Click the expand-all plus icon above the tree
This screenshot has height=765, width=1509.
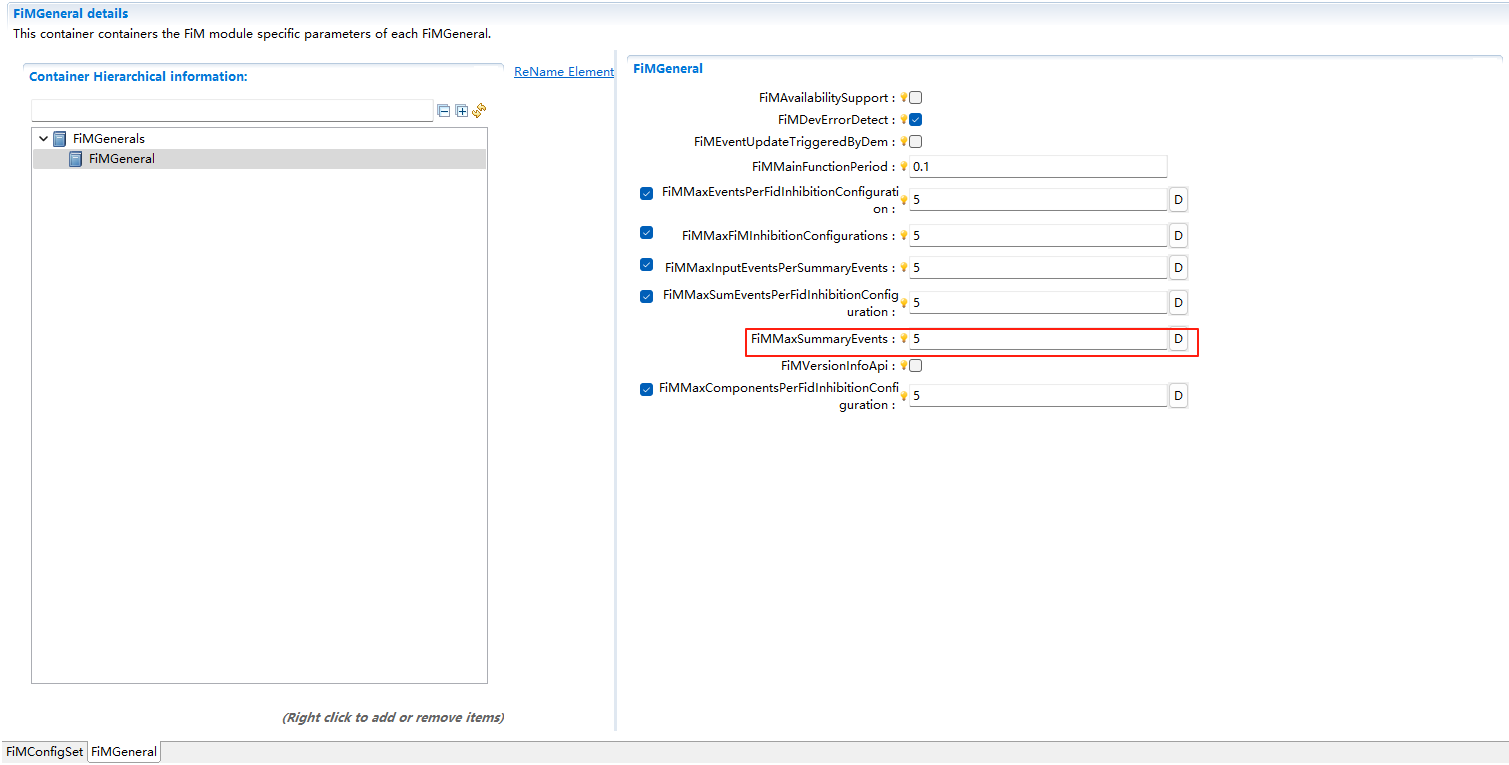(x=461, y=111)
